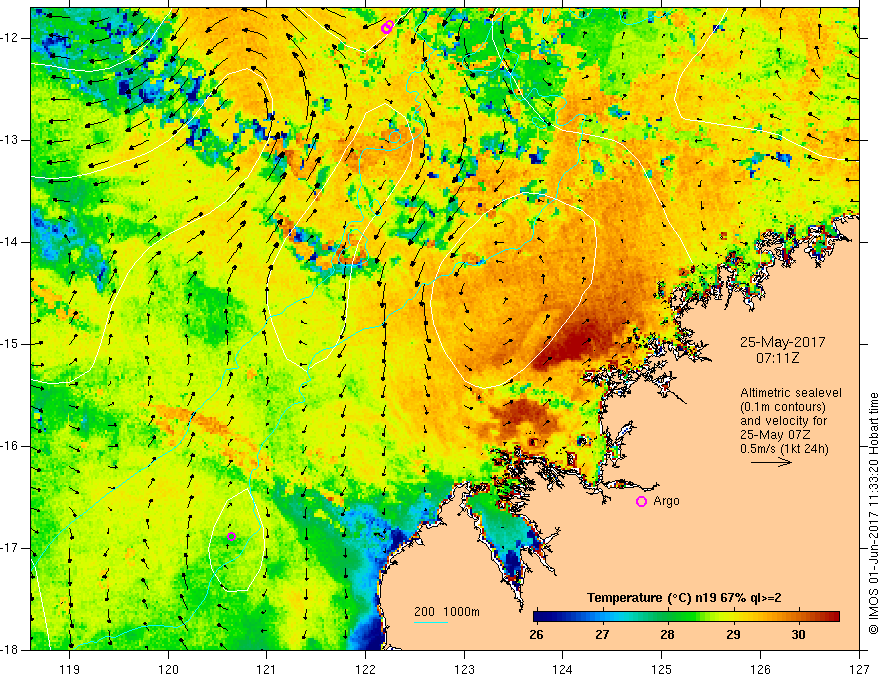The width and height of the screenshot is (880, 680).
Task: Click the colorbar tick label "27"
Action: [x=602, y=635]
